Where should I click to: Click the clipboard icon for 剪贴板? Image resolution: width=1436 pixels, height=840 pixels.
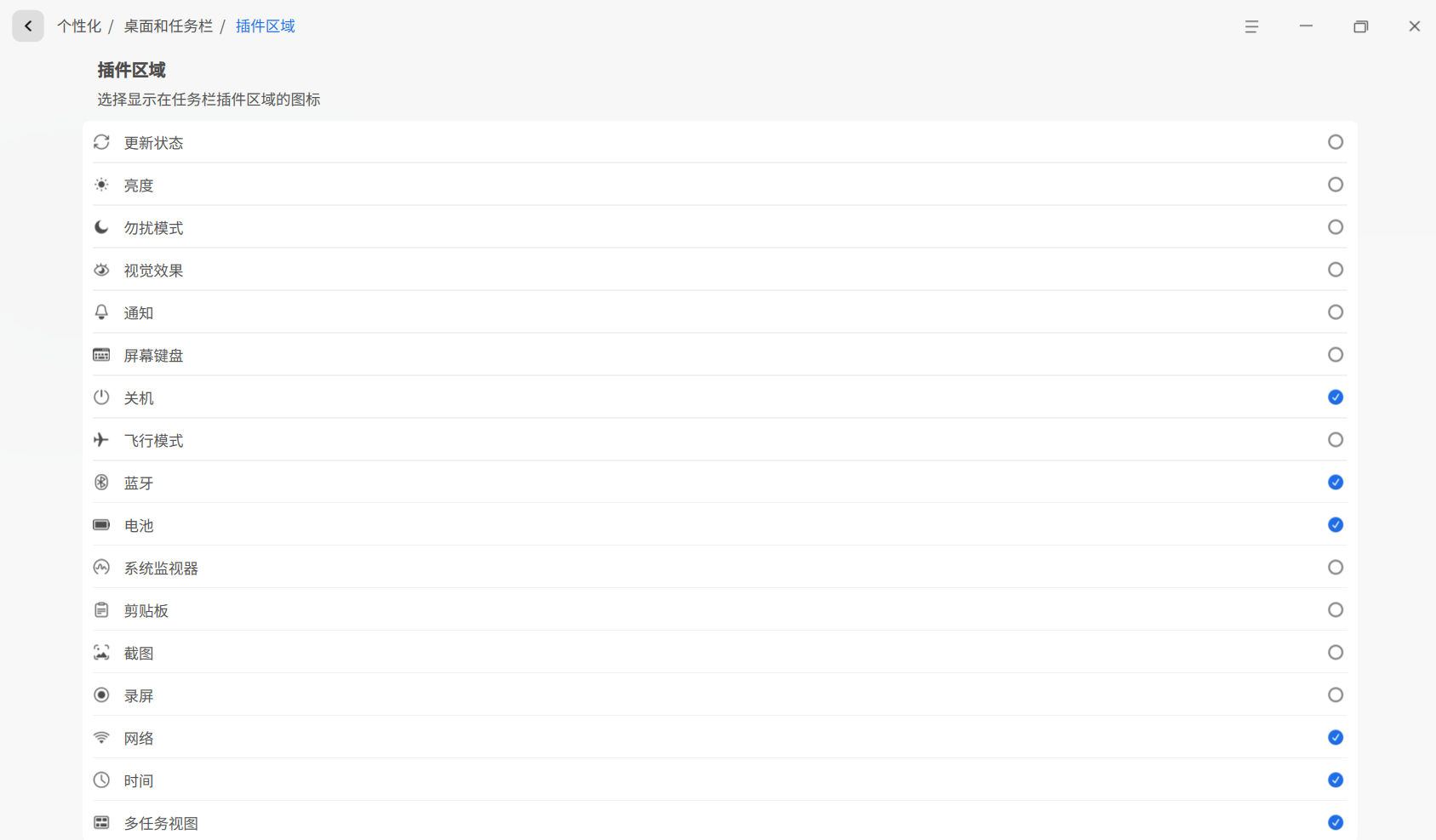tap(101, 610)
